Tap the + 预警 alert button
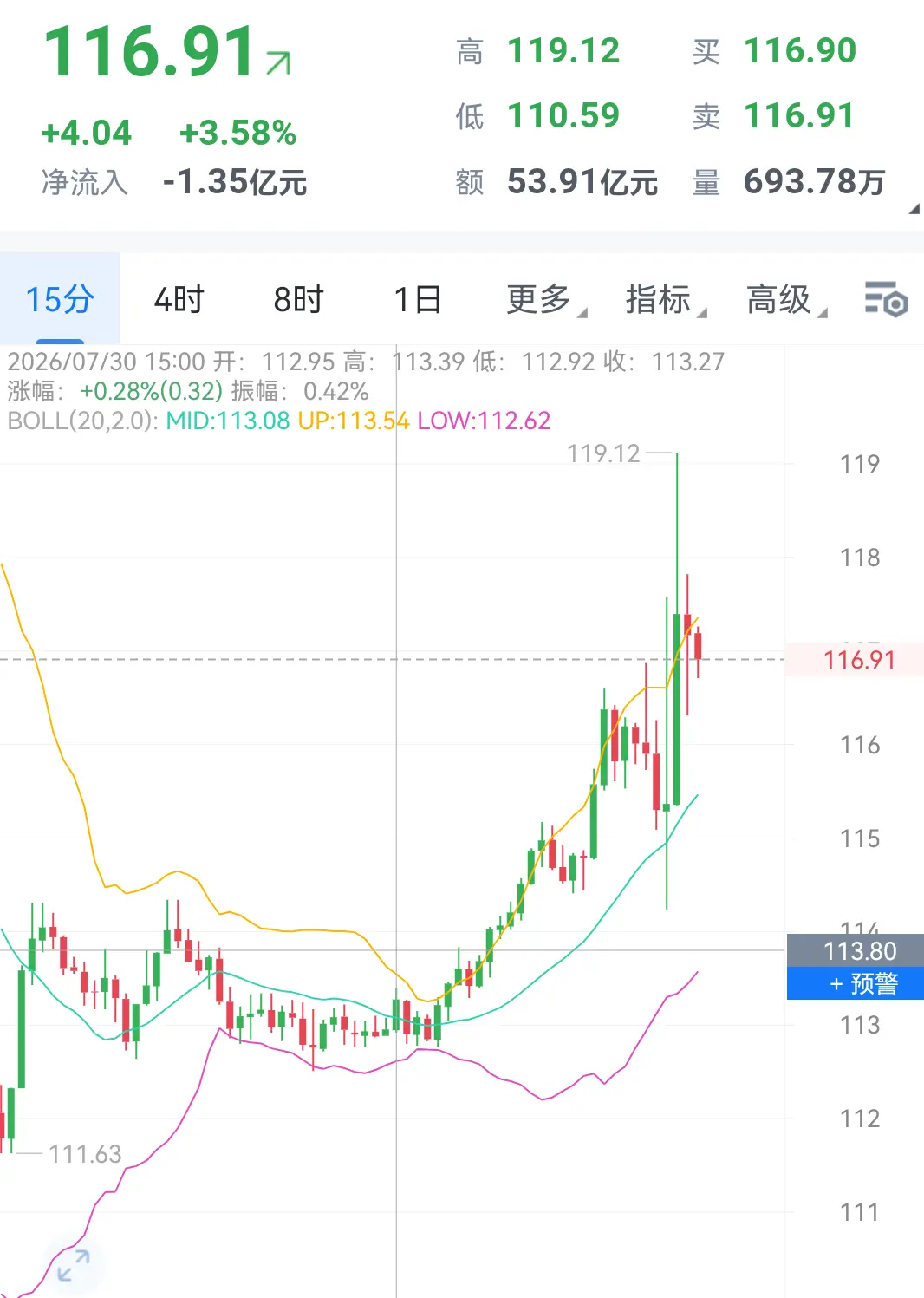924x1298 pixels. (x=856, y=984)
